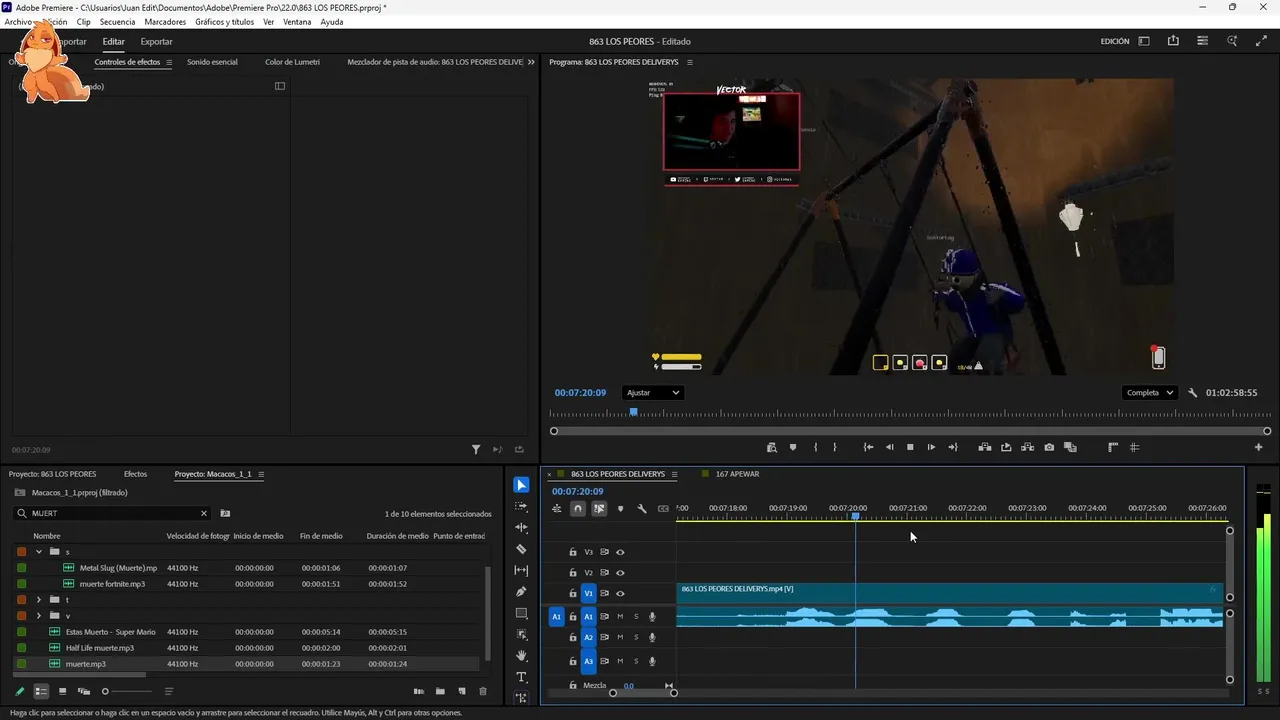The image size is (1280, 720).
Task: Open Proyecto Macacos_1_1 panel menu
Action: click(260, 474)
